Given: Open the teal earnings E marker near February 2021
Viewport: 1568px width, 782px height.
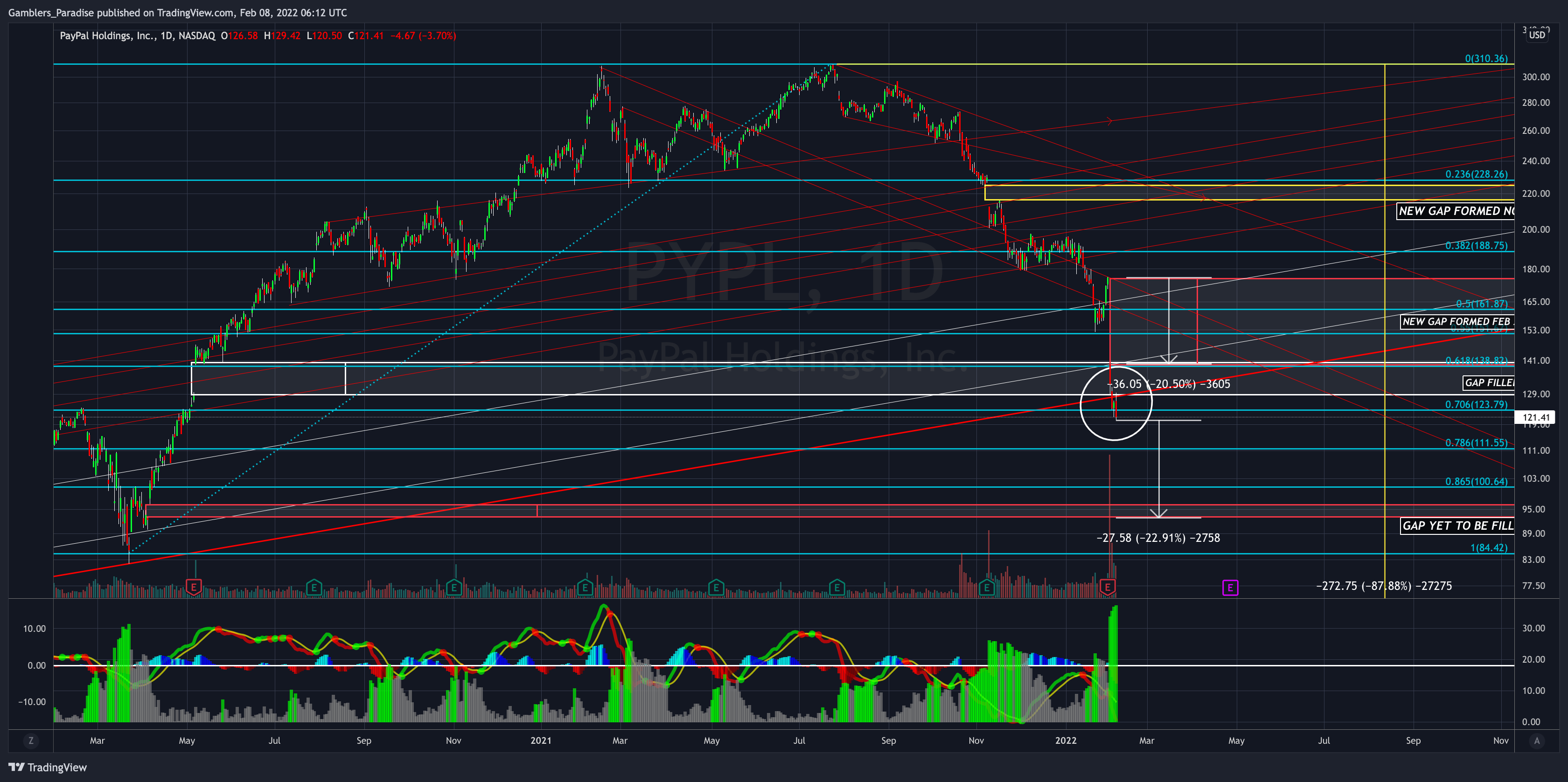Looking at the screenshot, I should (585, 587).
